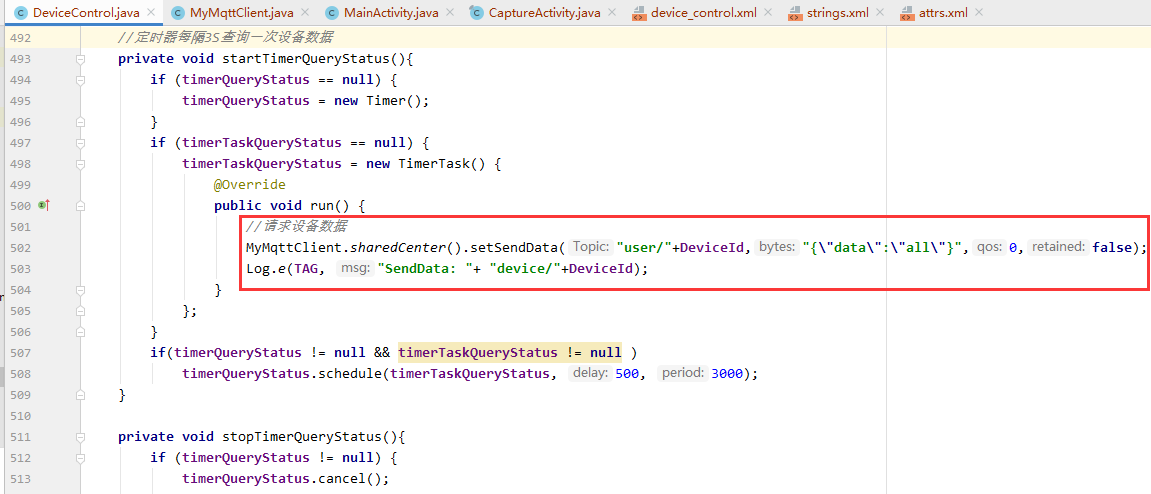Click line number 495 in the gutter
The width and height of the screenshot is (1151, 494).
pyautogui.click(x=22, y=101)
